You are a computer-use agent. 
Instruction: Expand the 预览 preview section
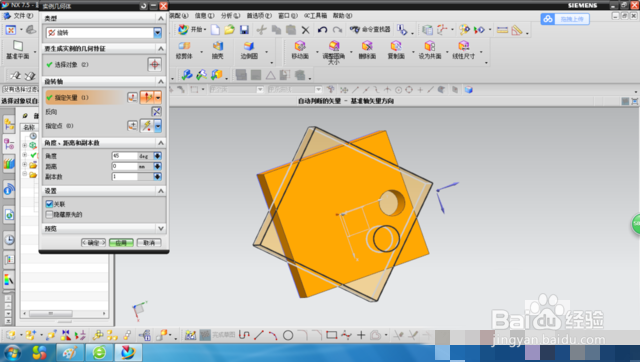coord(161,229)
